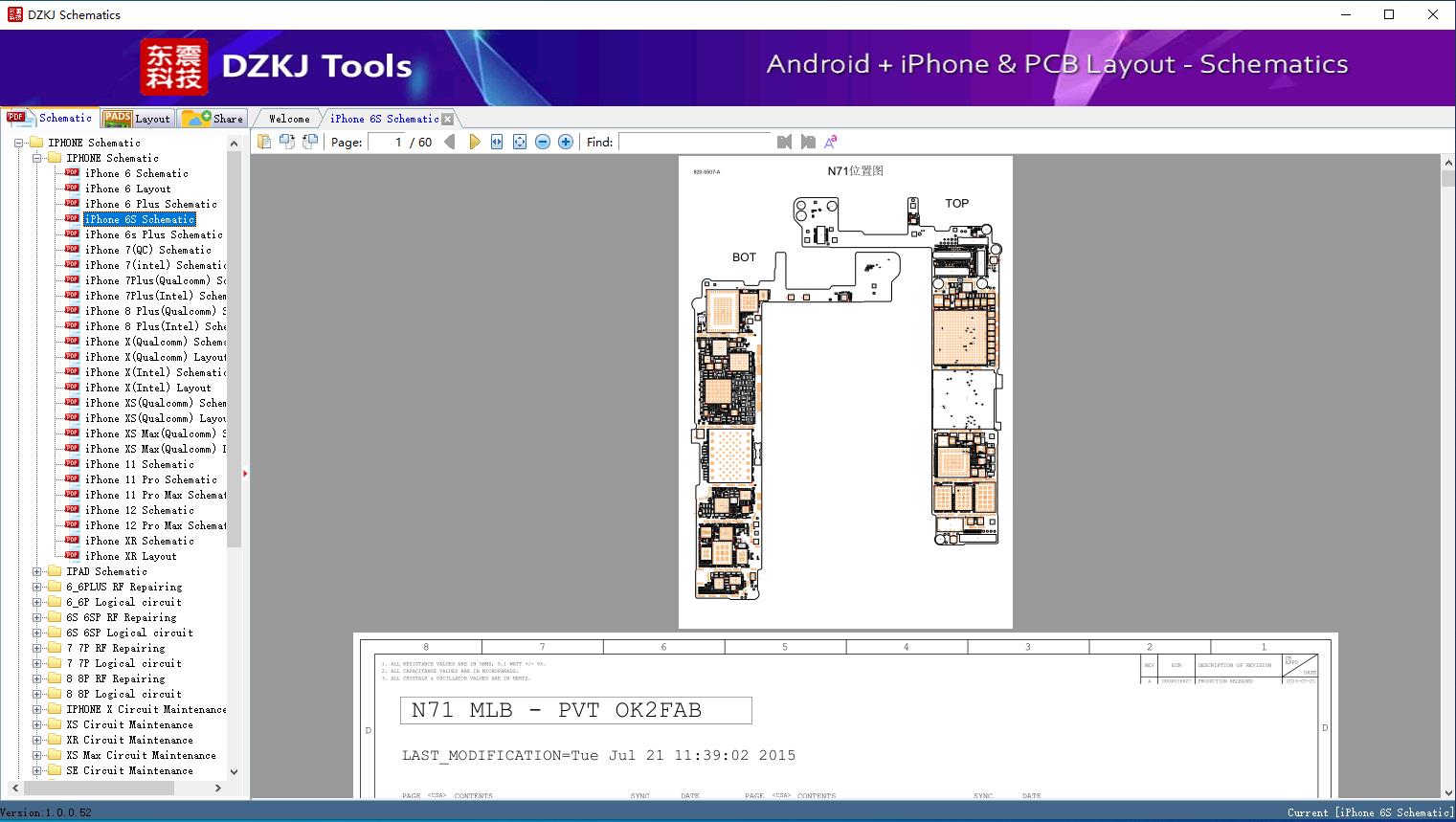Select the iPhone 6S Schematic document tab
The width and height of the screenshot is (1456, 822).
point(385,119)
